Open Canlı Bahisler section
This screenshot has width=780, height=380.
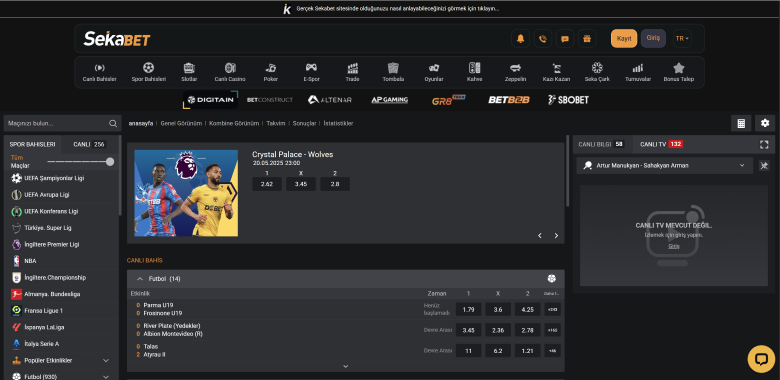click(x=99, y=73)
